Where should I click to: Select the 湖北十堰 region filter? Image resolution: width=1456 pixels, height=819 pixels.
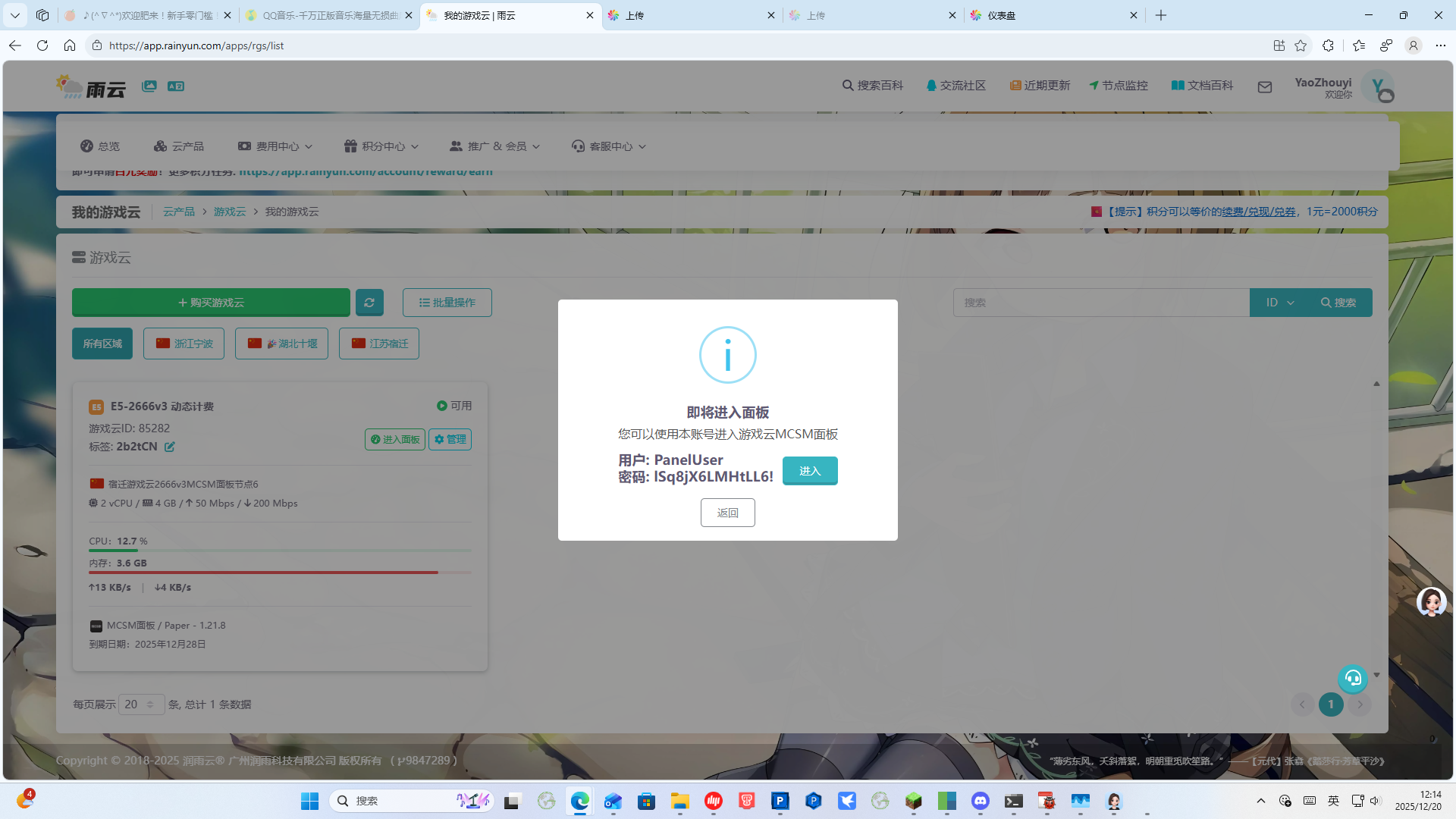coord(281,343)
